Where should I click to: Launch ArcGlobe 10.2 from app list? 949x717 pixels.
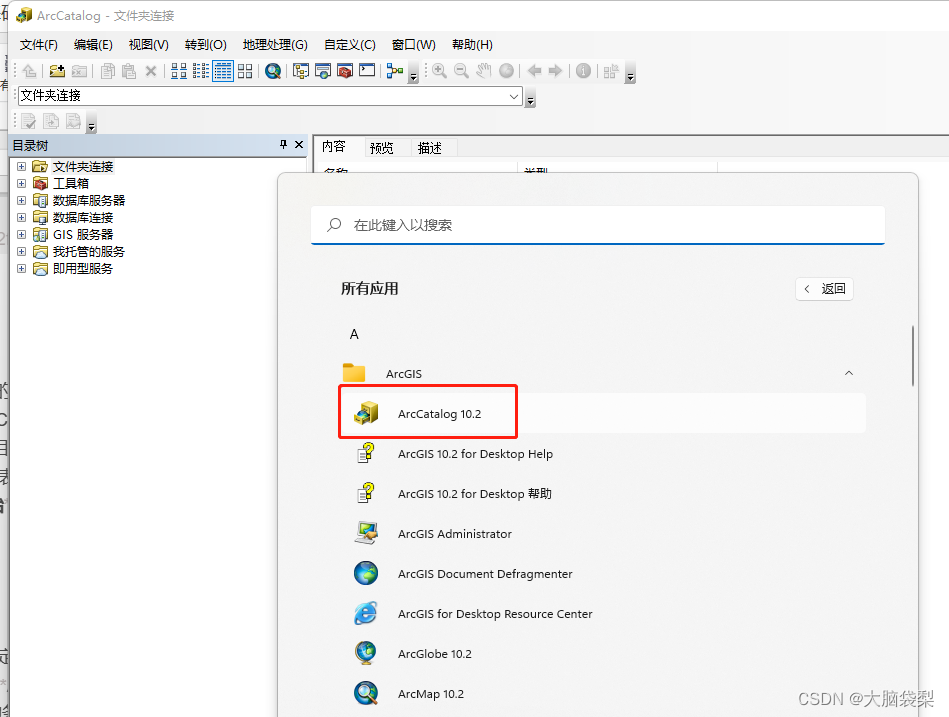[602, 653]
